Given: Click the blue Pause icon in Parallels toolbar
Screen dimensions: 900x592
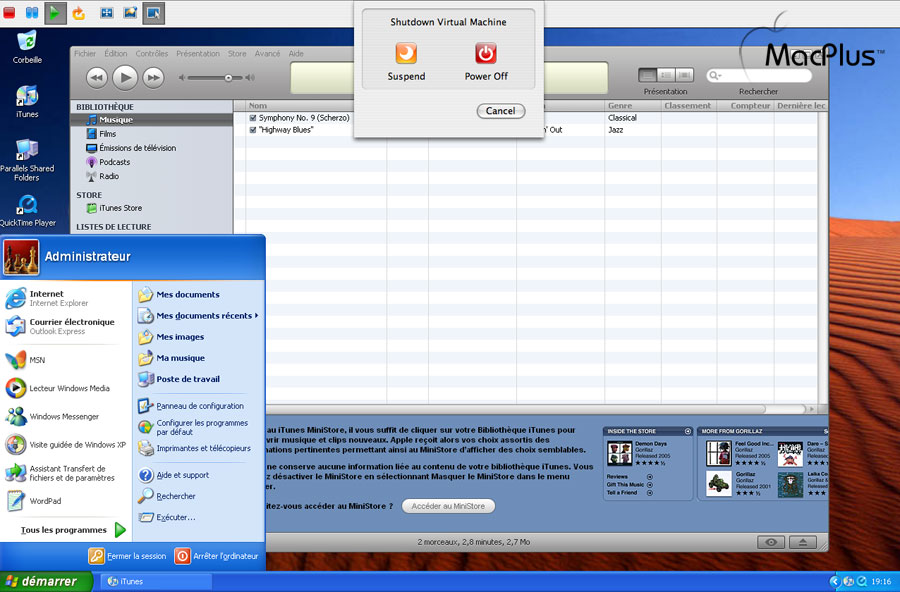Looking at the screenshot, I should (x=32, y=13).
